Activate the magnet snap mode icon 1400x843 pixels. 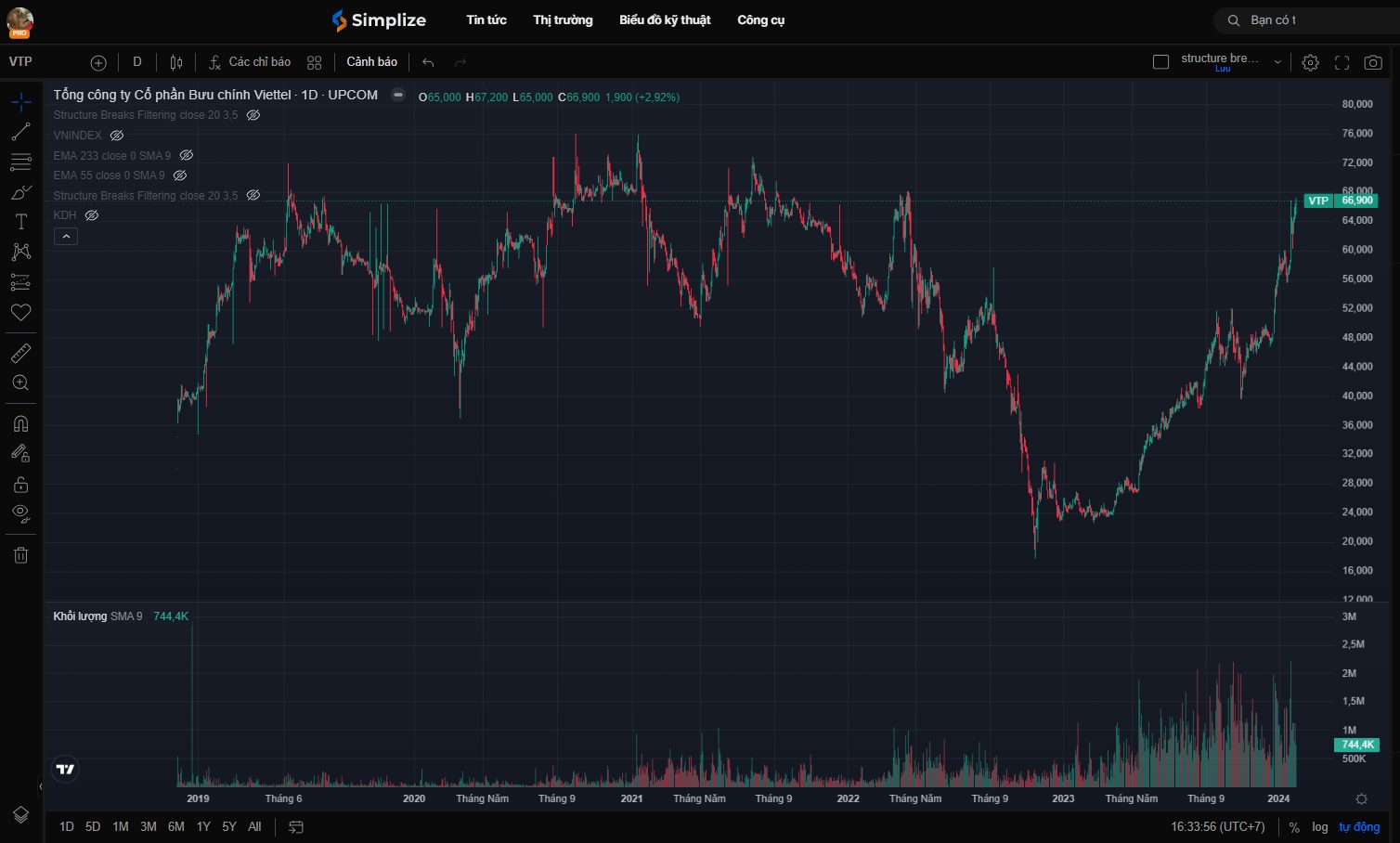(x=20, y=424)
